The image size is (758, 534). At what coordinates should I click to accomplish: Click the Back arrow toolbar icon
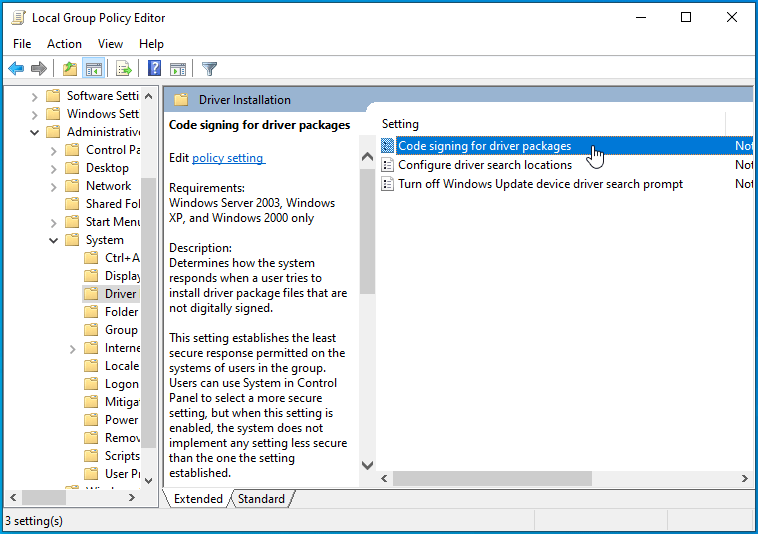(x=16, y=69)
